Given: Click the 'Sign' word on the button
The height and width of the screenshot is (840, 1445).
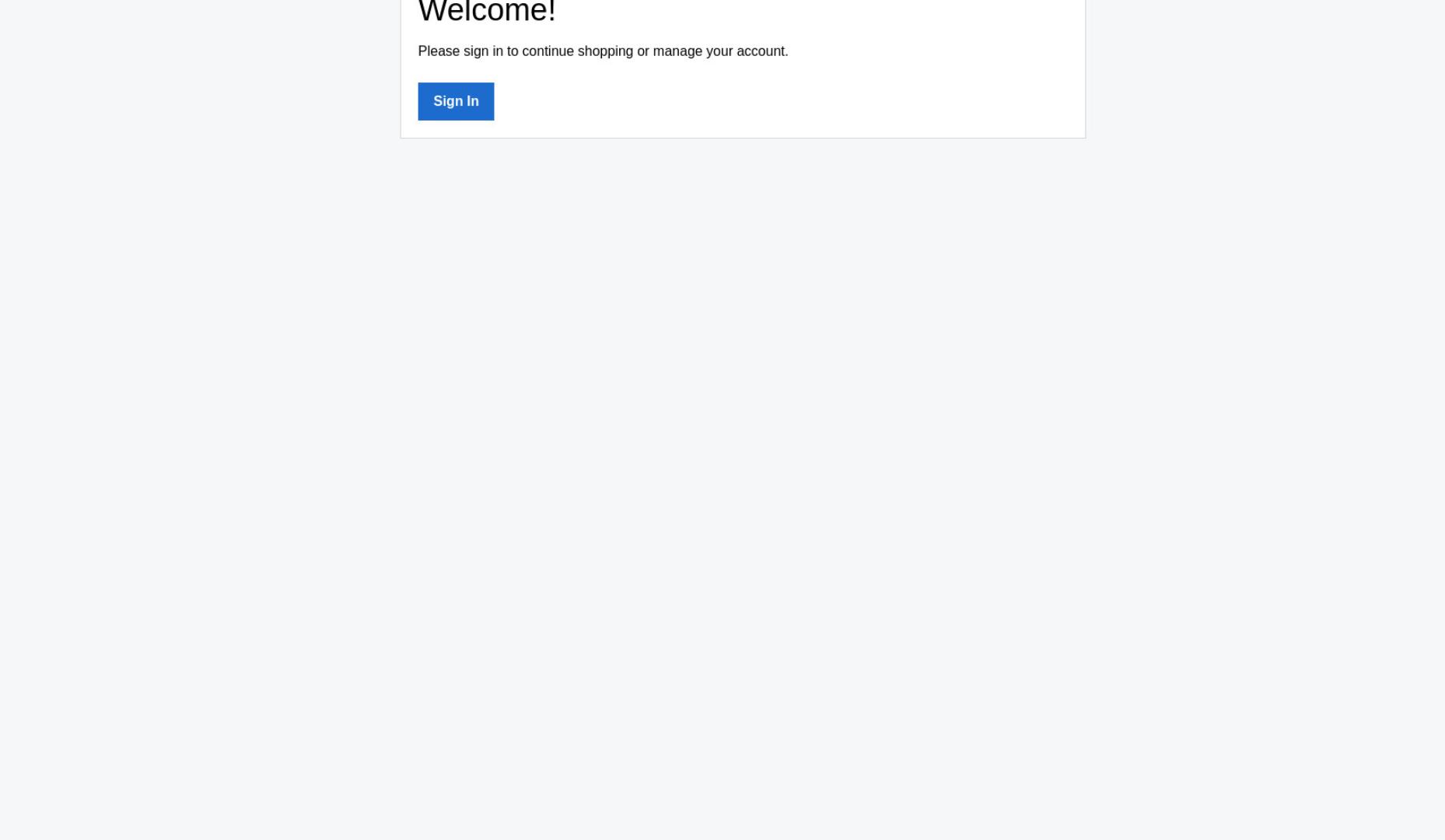Looking at the screenshot, I should pos(448,101).
